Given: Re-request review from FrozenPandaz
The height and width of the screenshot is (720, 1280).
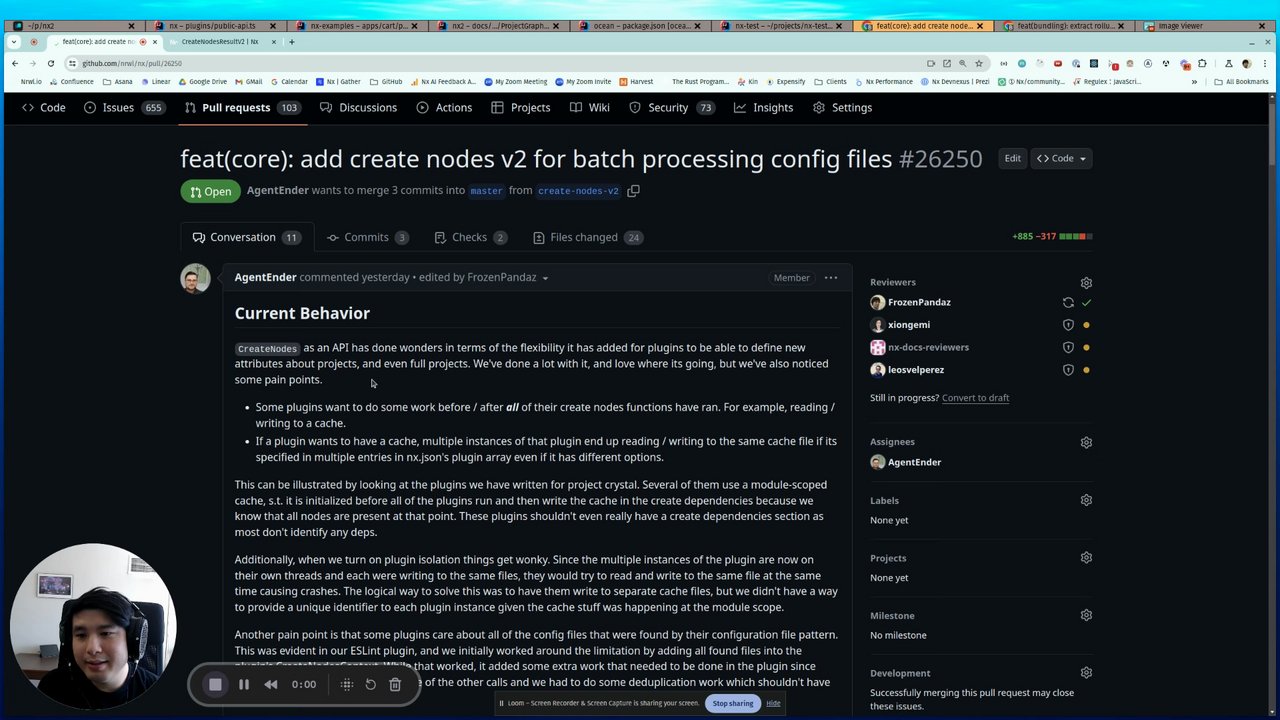Looking at the screenshot, I should coord(1068,302).
